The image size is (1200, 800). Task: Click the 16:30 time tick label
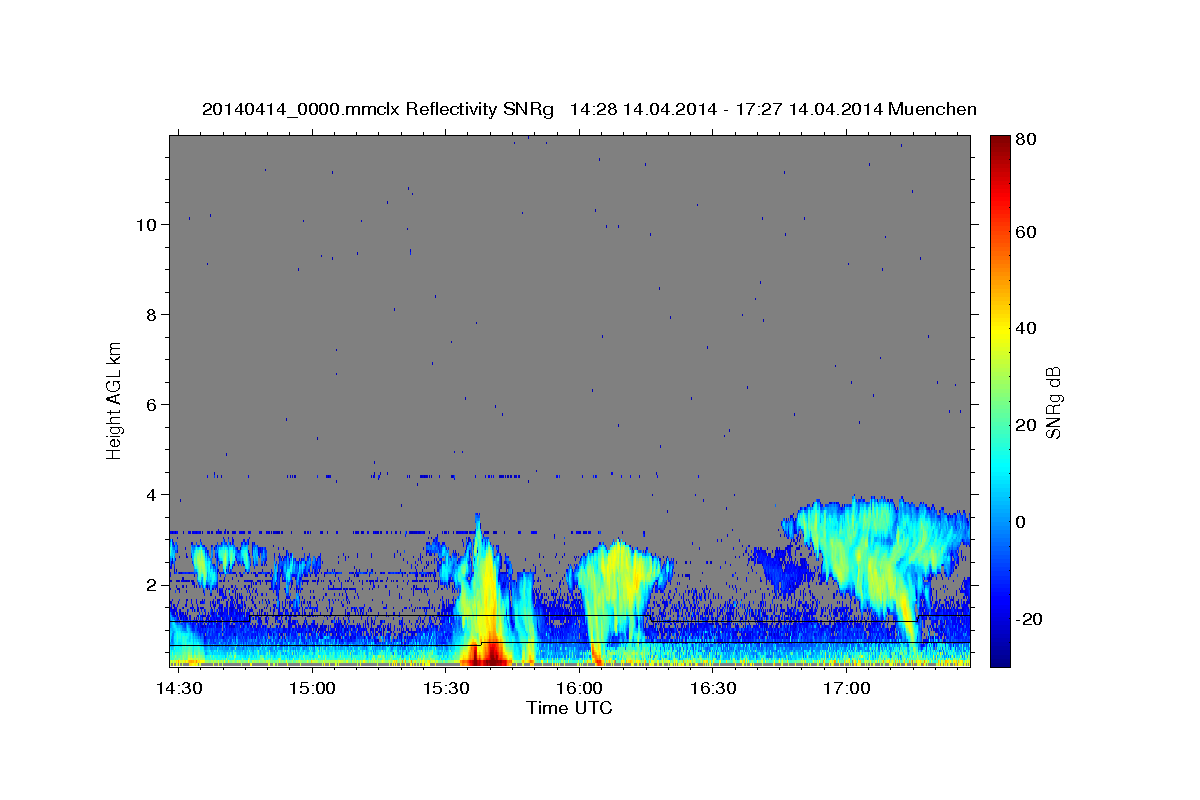tap(714, 689)
